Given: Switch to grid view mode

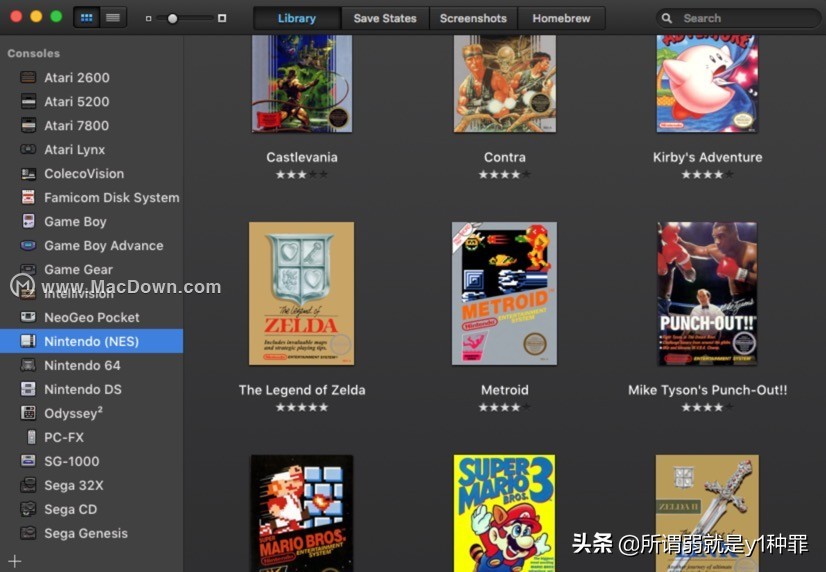Looking at the screenshot, I should [x=87, y=18].
